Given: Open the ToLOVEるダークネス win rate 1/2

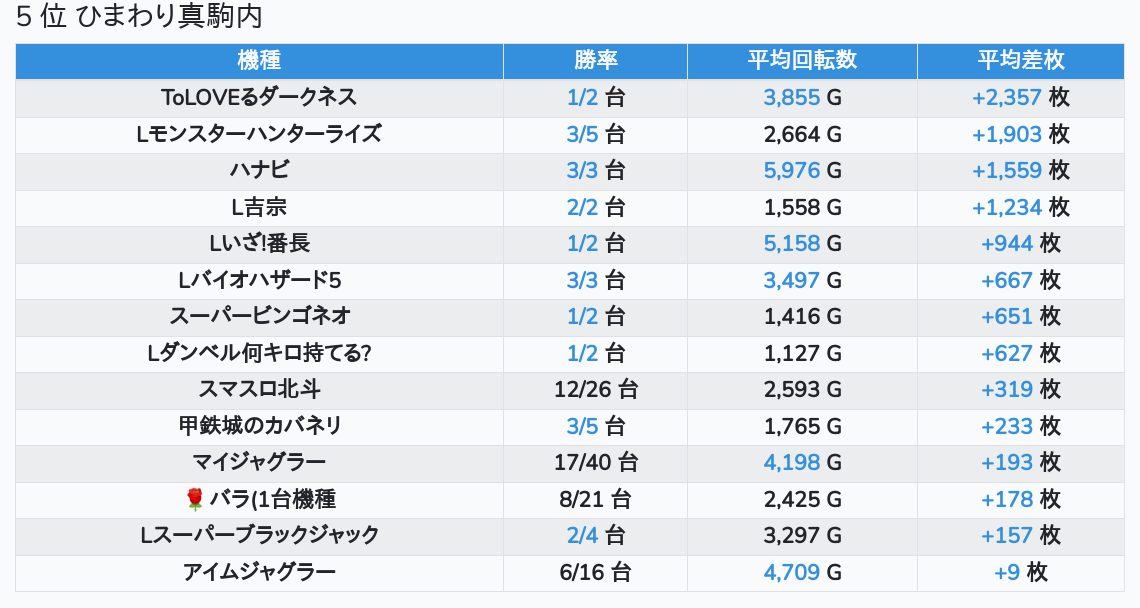Looking at the screenshot, I should tap(582, 97).
